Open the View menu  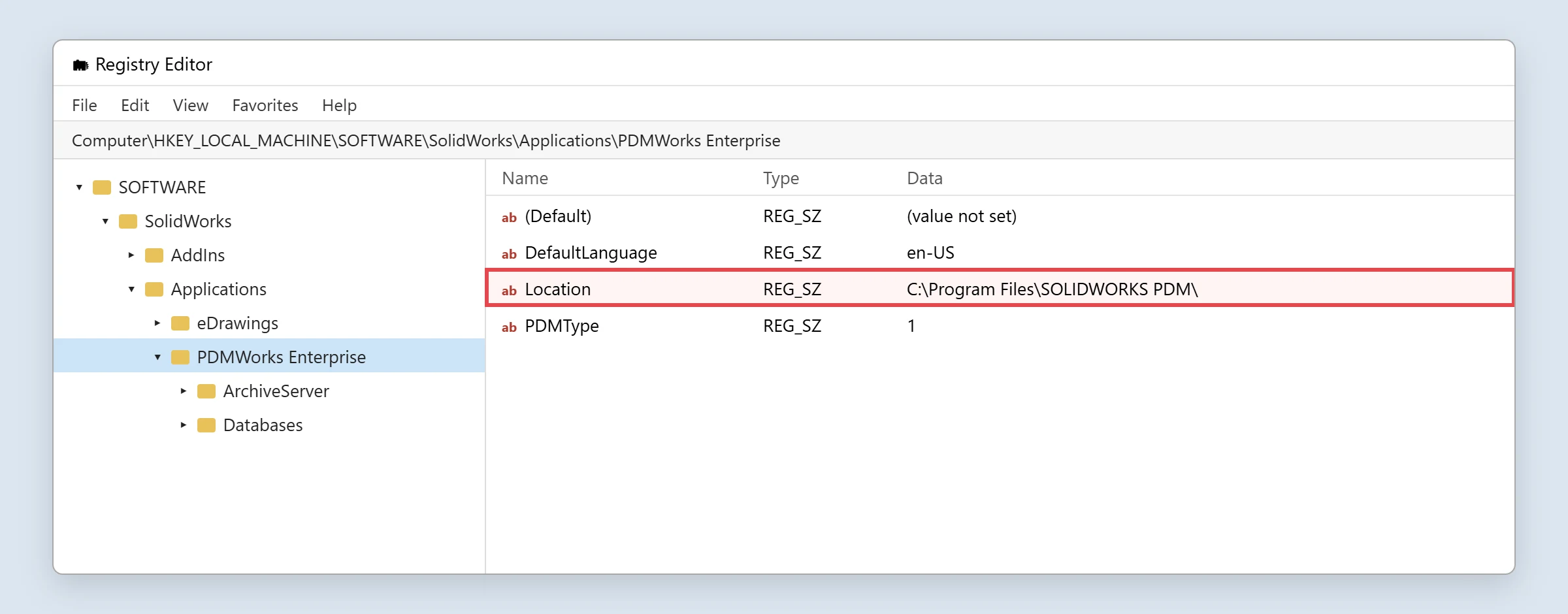191,105
